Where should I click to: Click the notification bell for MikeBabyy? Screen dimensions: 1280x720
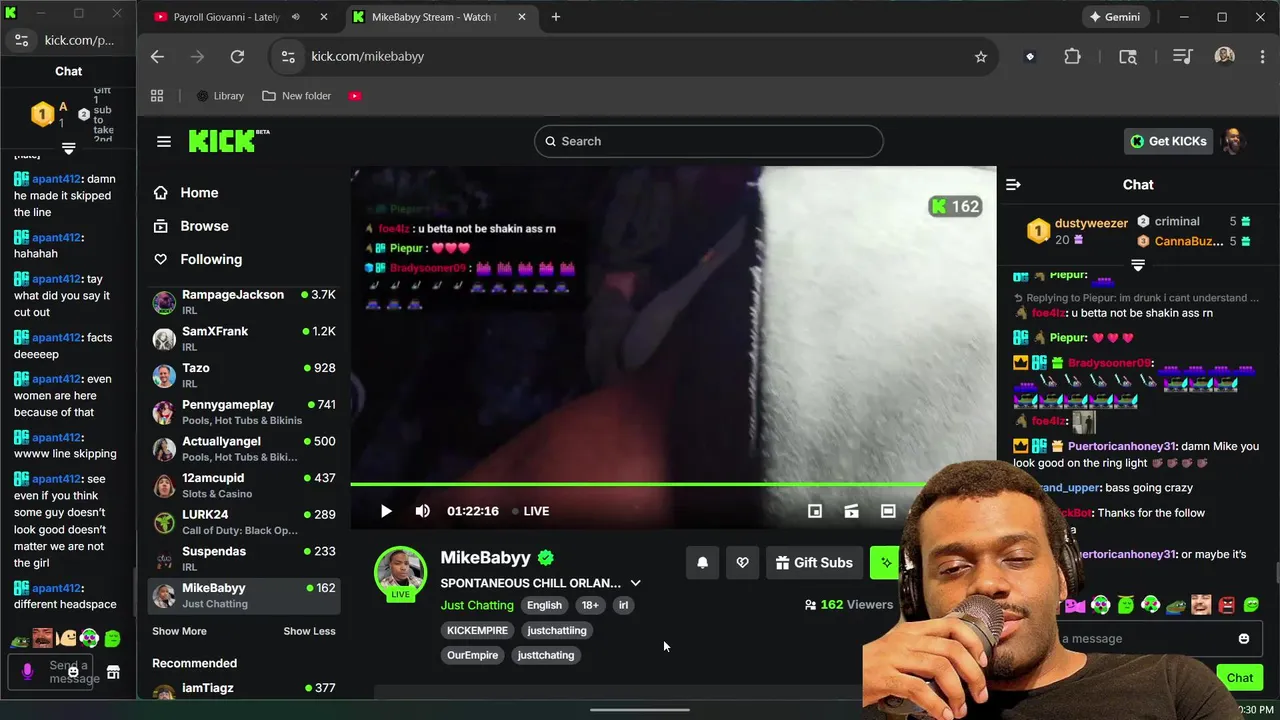click(x=703, y=563)
